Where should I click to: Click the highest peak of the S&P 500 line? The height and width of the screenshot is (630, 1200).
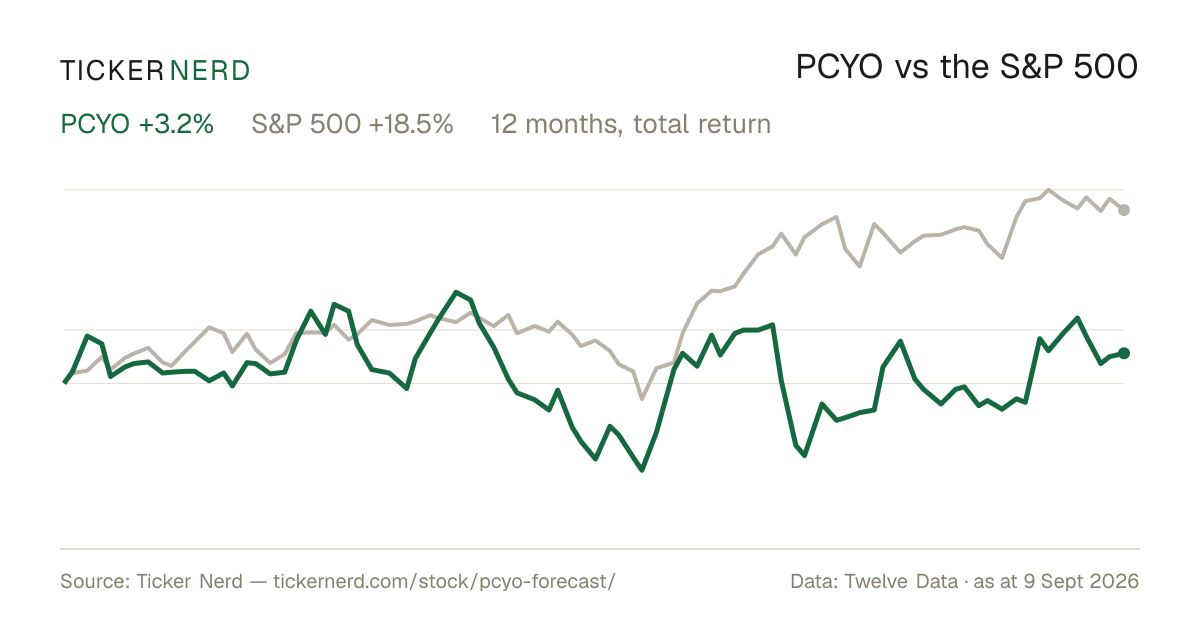[x=1048, y=189]
